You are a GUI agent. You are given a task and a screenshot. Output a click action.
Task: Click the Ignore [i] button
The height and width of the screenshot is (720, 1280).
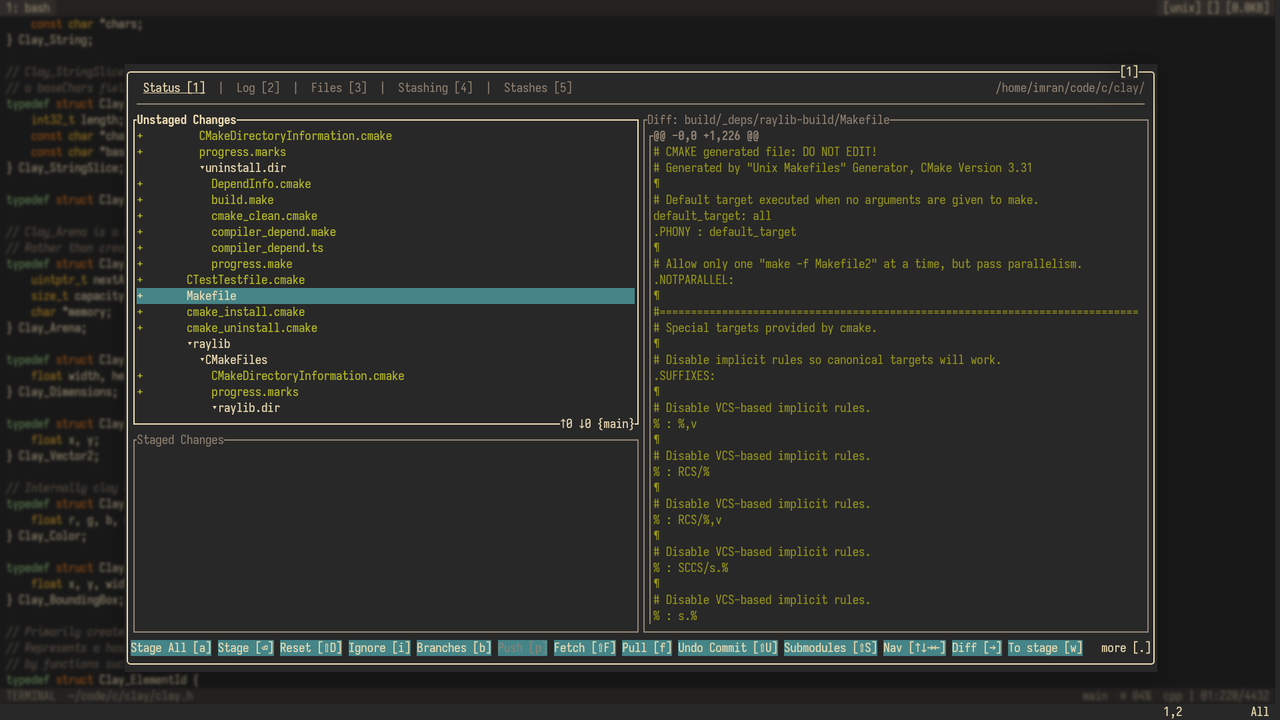378,647
